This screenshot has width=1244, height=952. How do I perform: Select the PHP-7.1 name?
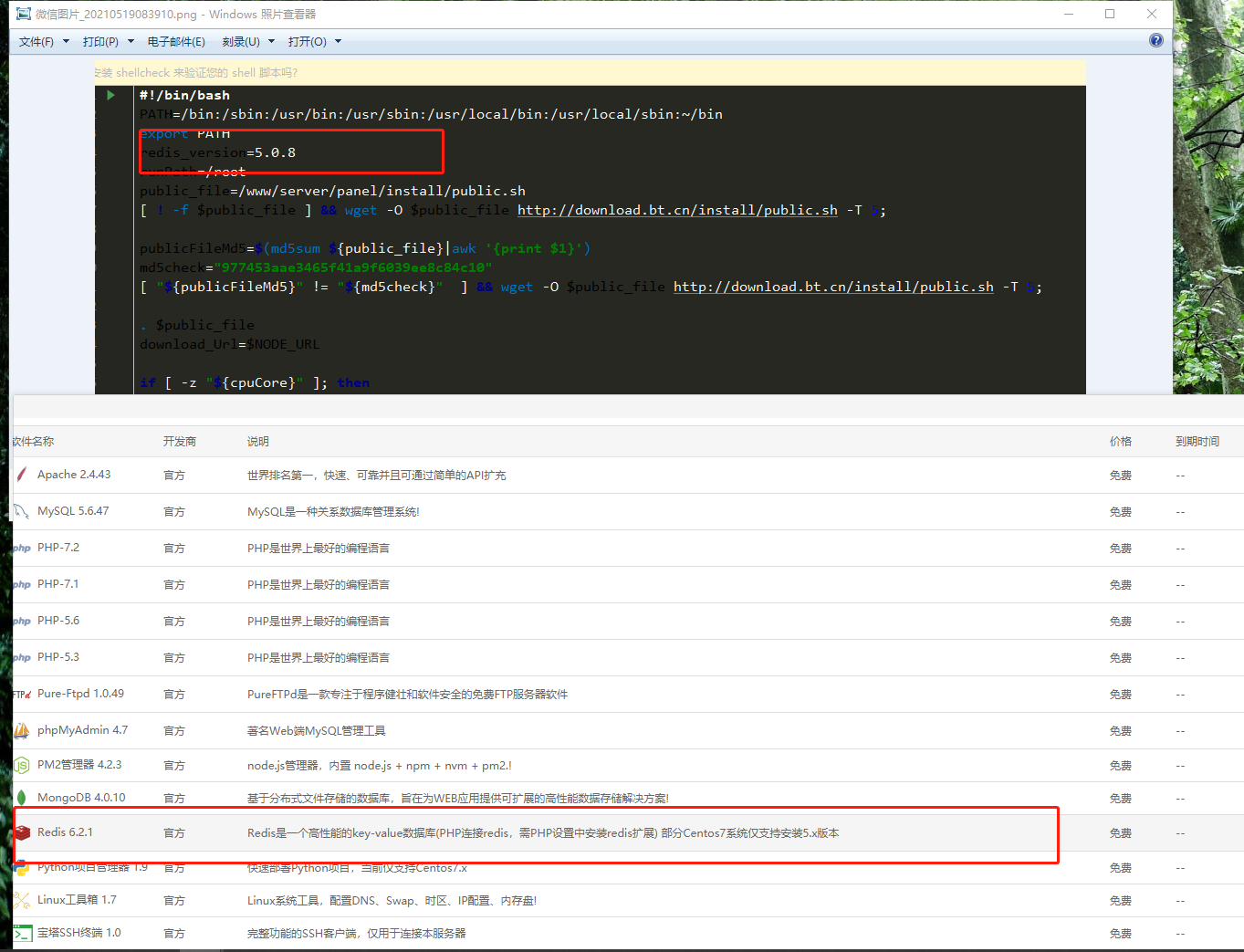click(x=58, y=584)
